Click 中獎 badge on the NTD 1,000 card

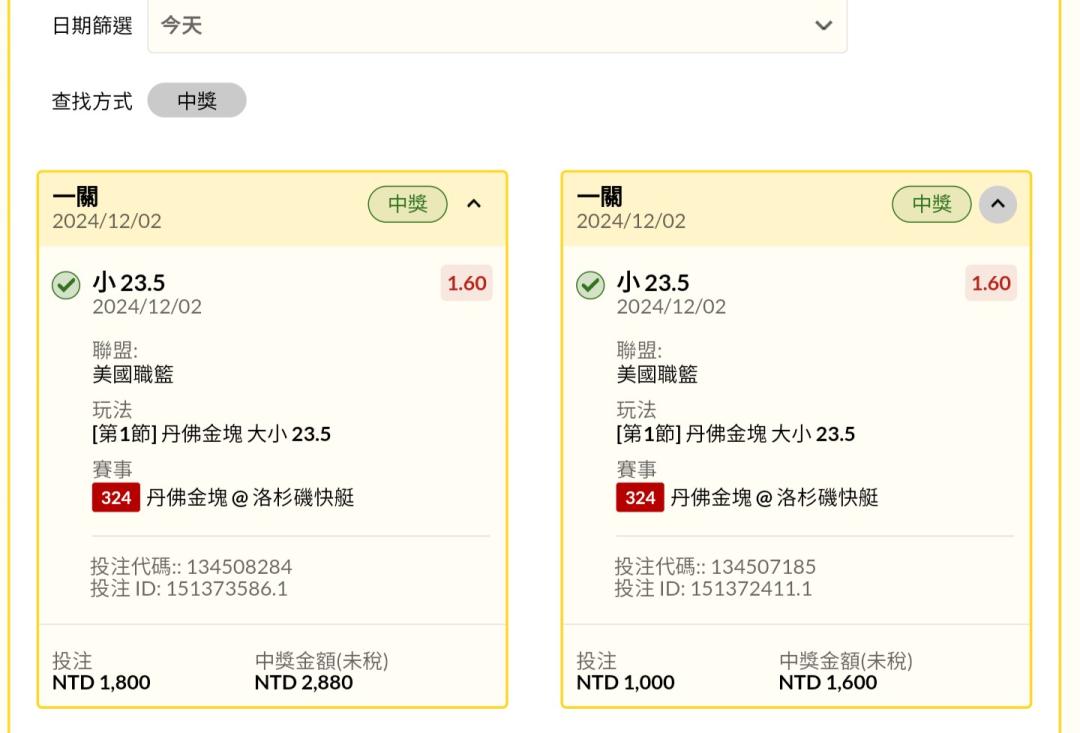[x=931, y=204]
